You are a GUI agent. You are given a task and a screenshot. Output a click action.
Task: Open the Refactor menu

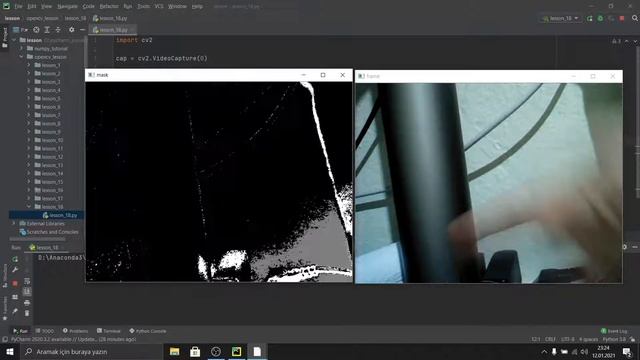click(x=109, y=7)
